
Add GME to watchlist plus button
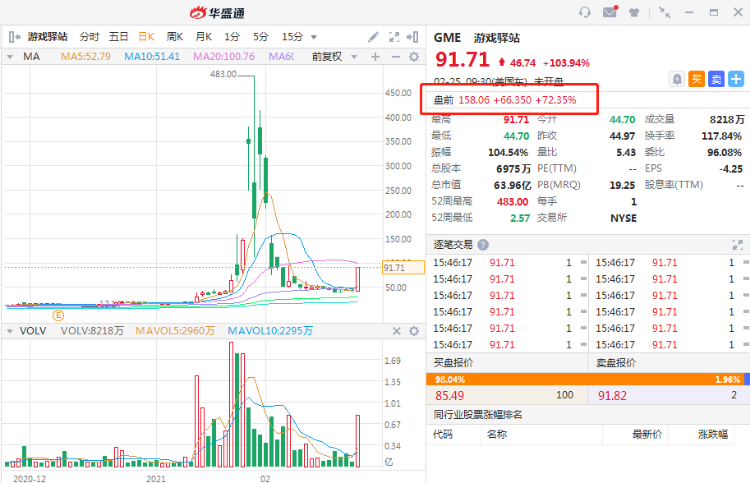pos(736,79)
